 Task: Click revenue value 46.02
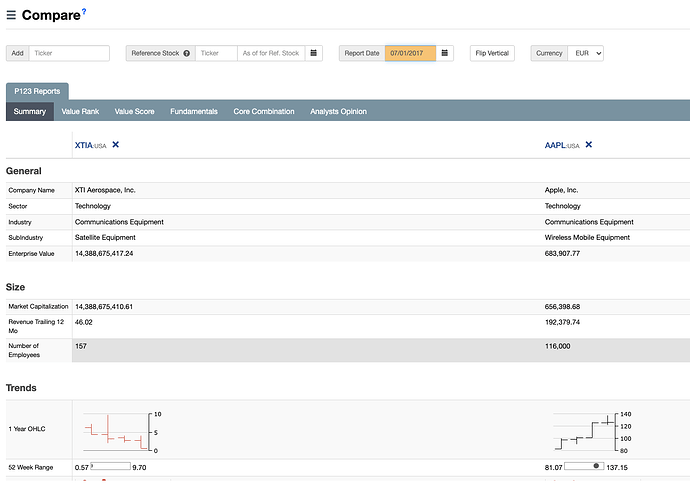point(84,322)
